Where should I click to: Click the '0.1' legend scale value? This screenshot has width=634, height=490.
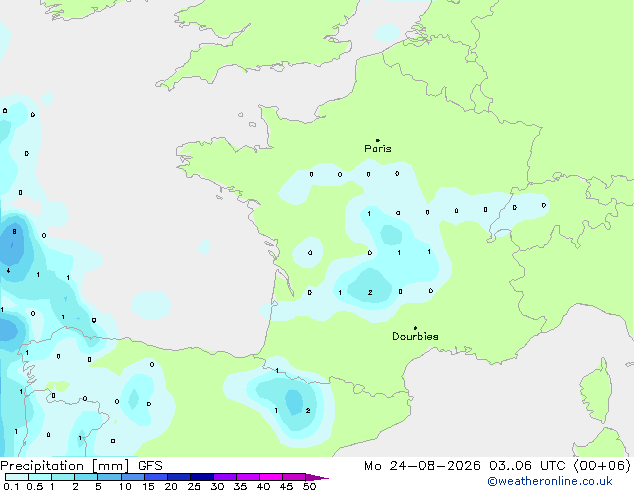coord(12,486)
